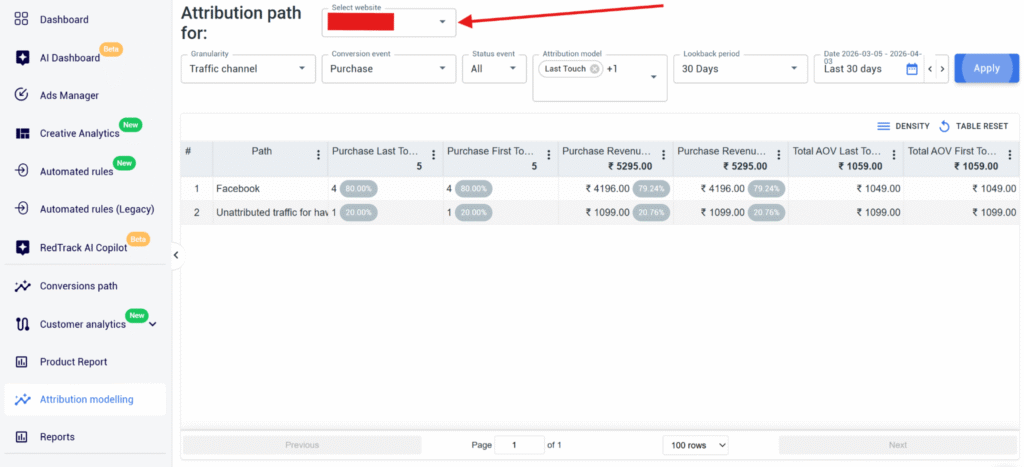Image resolution: width=1024 pixels, height=467 pixels.
Task: Click the Ads Manager gauge icon
Action: click(x=22, y=95)
